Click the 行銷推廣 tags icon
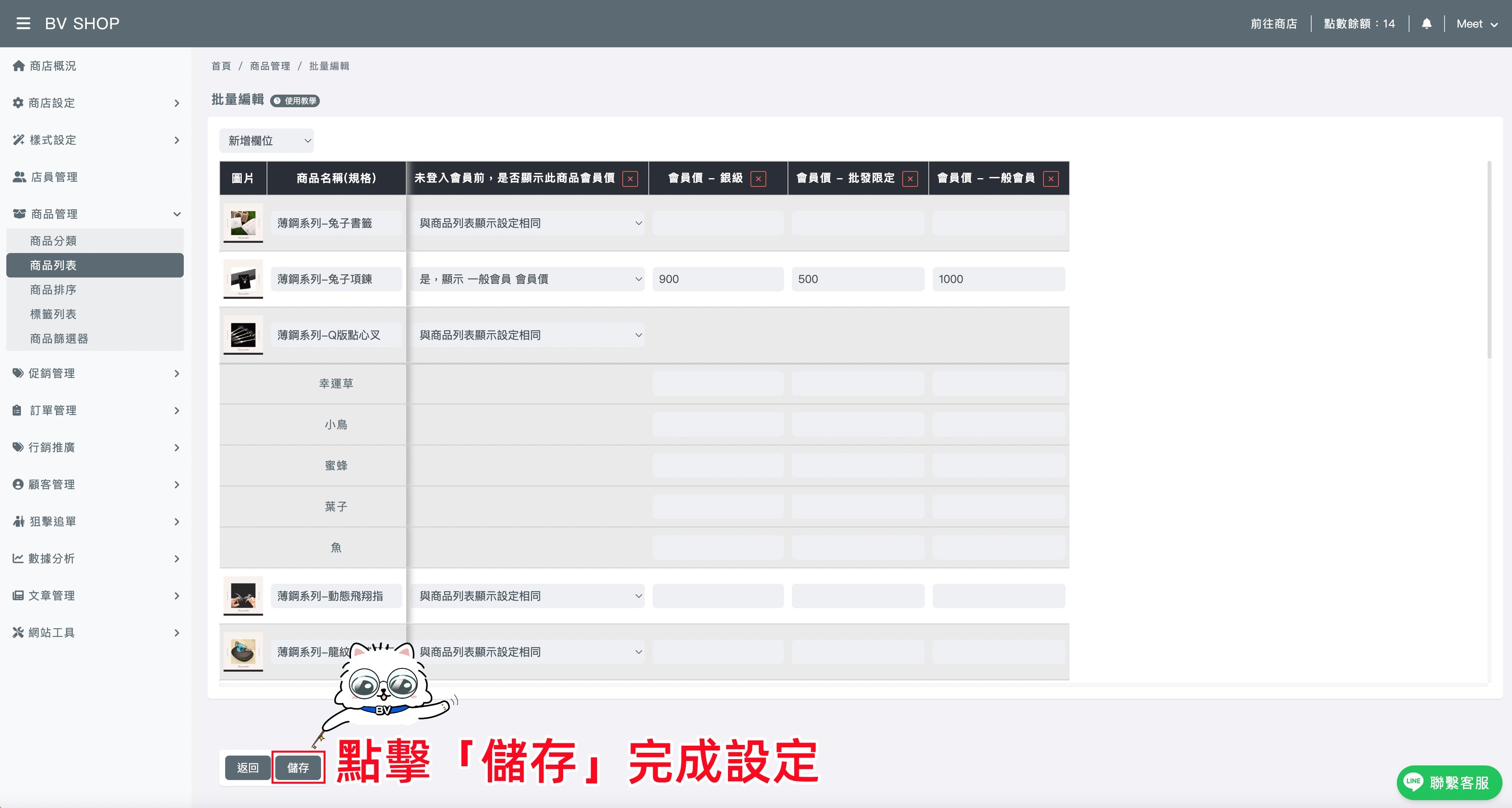 point(18,447)
